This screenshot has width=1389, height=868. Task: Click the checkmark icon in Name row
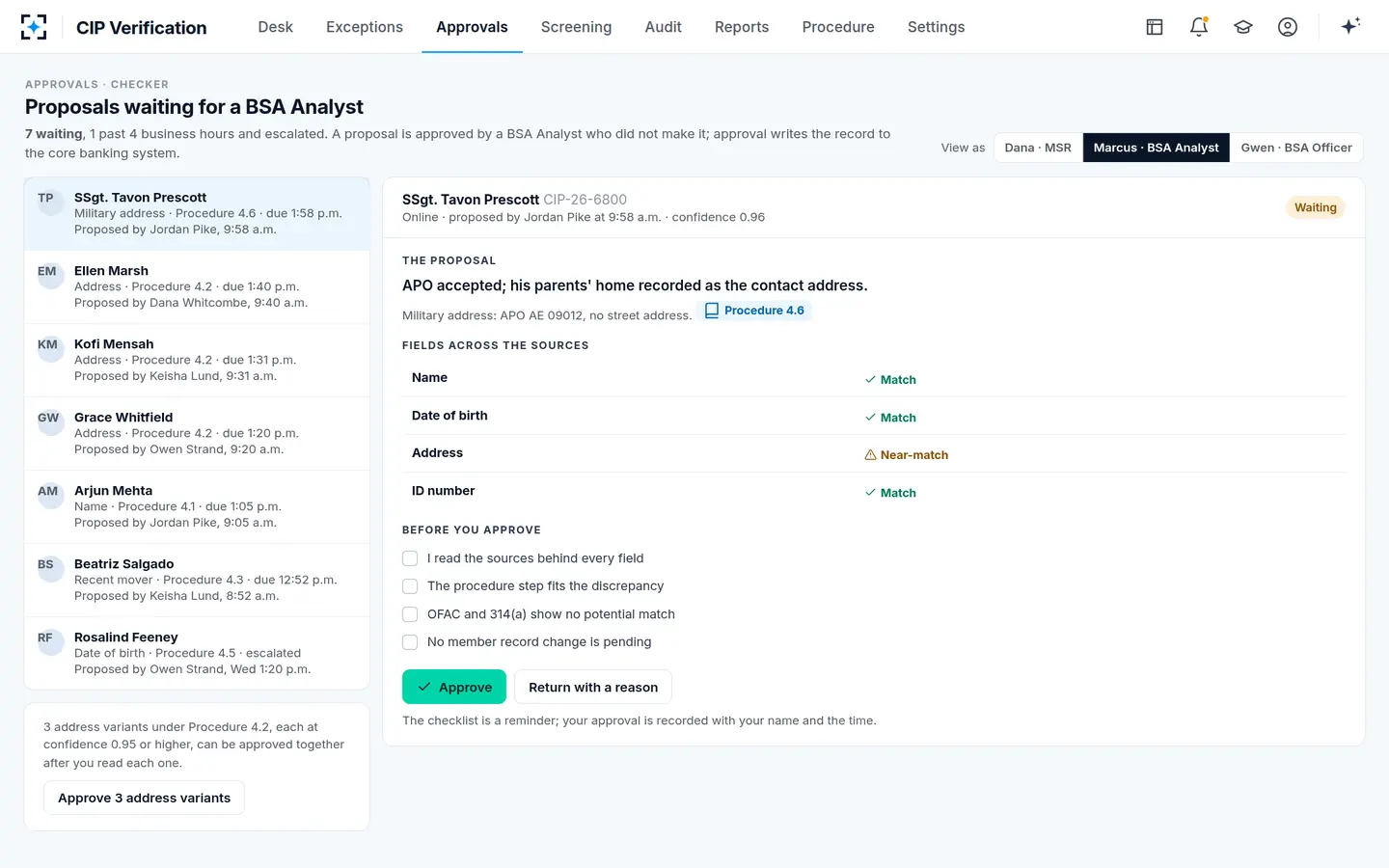point(870,380)
